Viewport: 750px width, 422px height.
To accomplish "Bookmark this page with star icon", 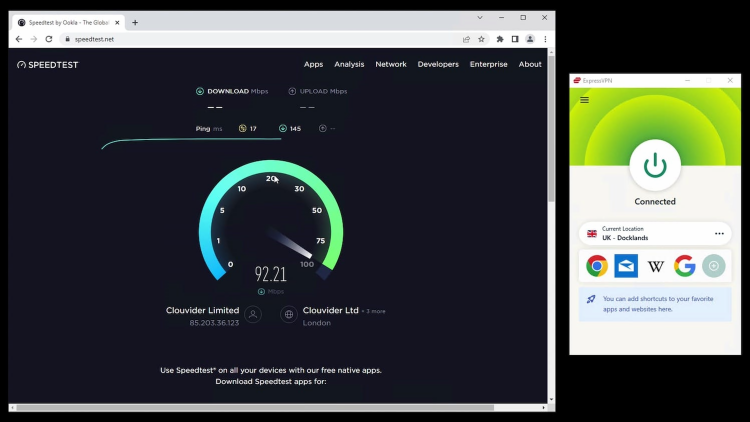I will pos(481,39).
